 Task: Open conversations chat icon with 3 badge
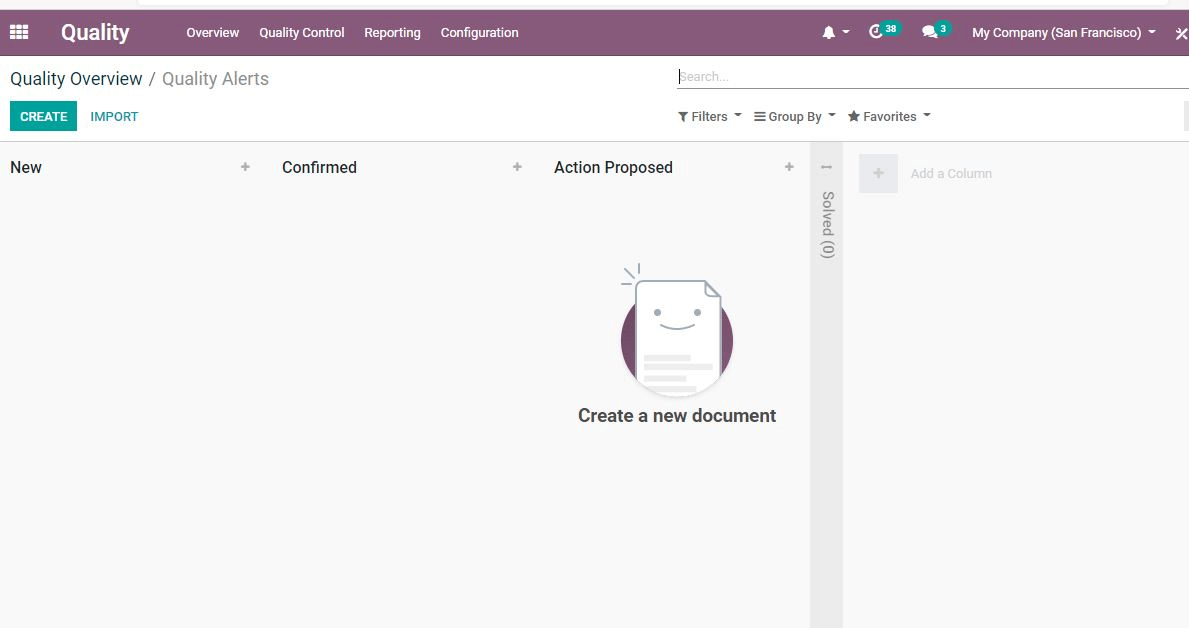click(936, 31)
